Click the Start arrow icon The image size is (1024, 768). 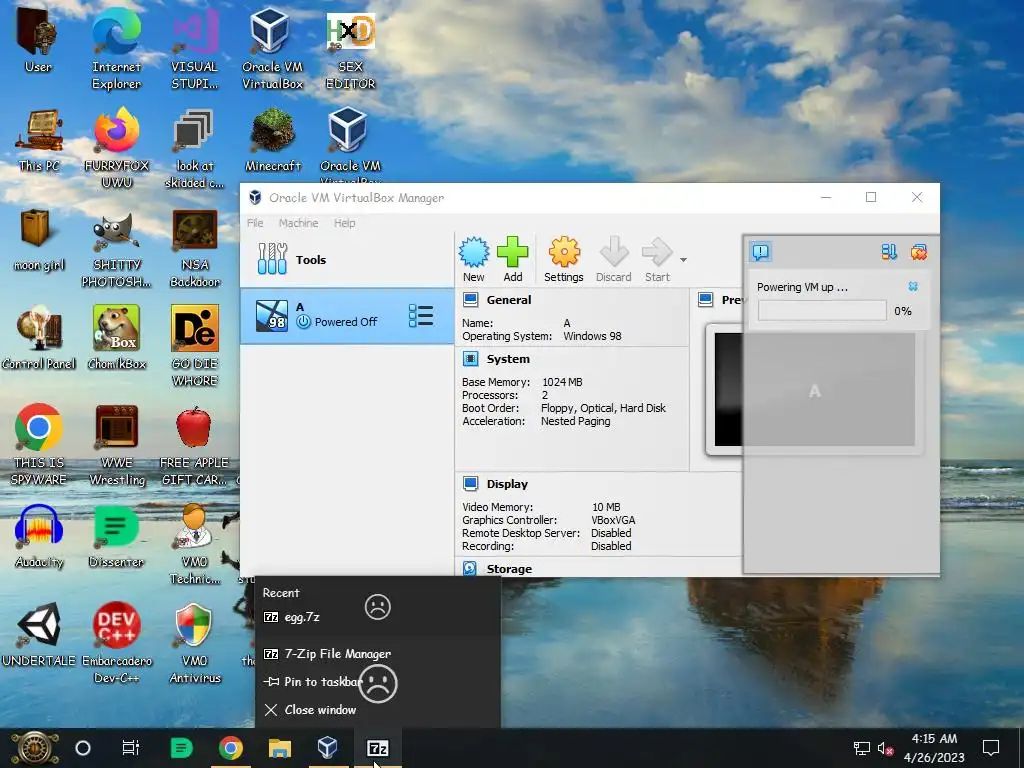657,252
